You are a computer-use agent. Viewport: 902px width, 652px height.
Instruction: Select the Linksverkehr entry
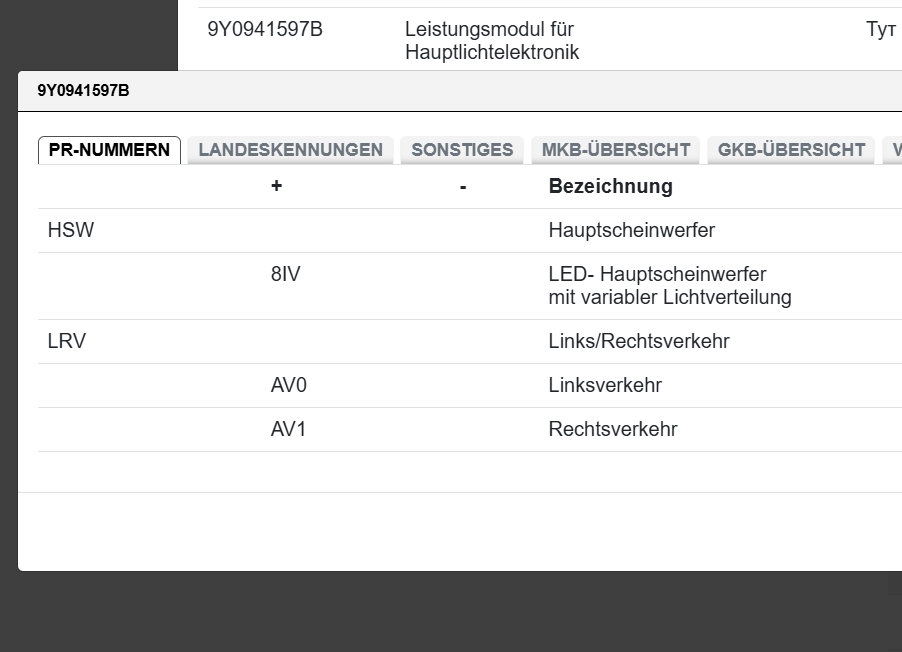[605, 386]
